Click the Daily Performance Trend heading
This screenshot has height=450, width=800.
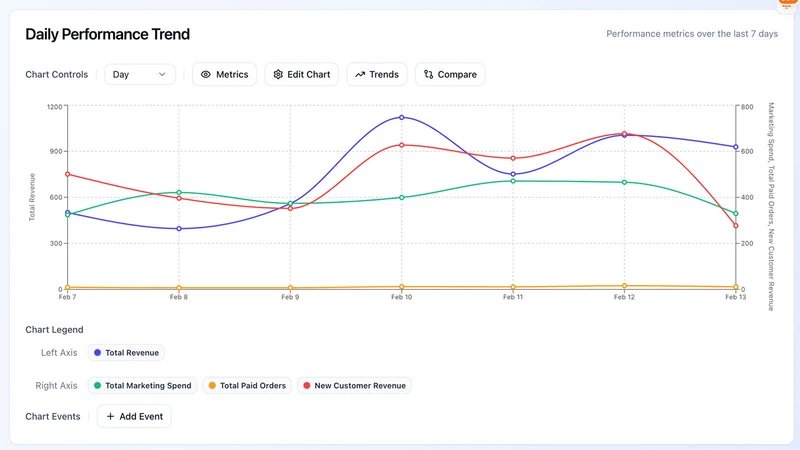click(108, 34)
